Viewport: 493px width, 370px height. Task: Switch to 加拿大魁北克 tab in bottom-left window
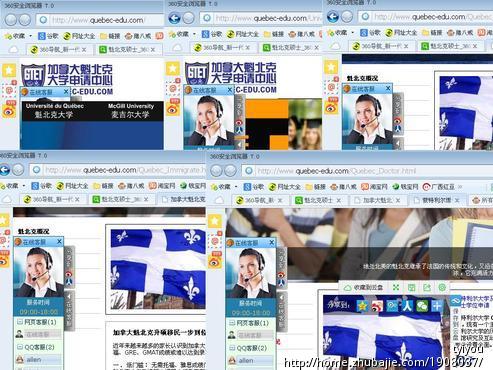183,199
